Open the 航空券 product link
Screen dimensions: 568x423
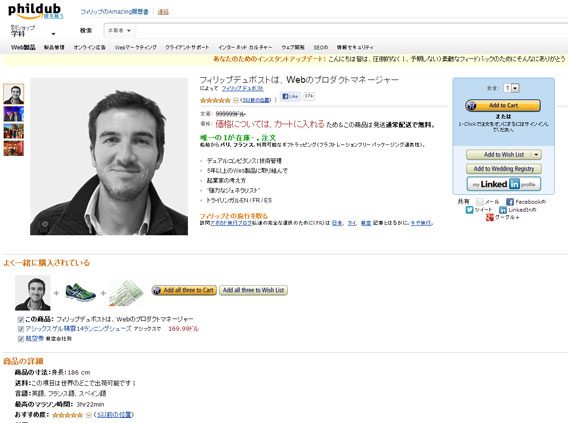[34, 339]
